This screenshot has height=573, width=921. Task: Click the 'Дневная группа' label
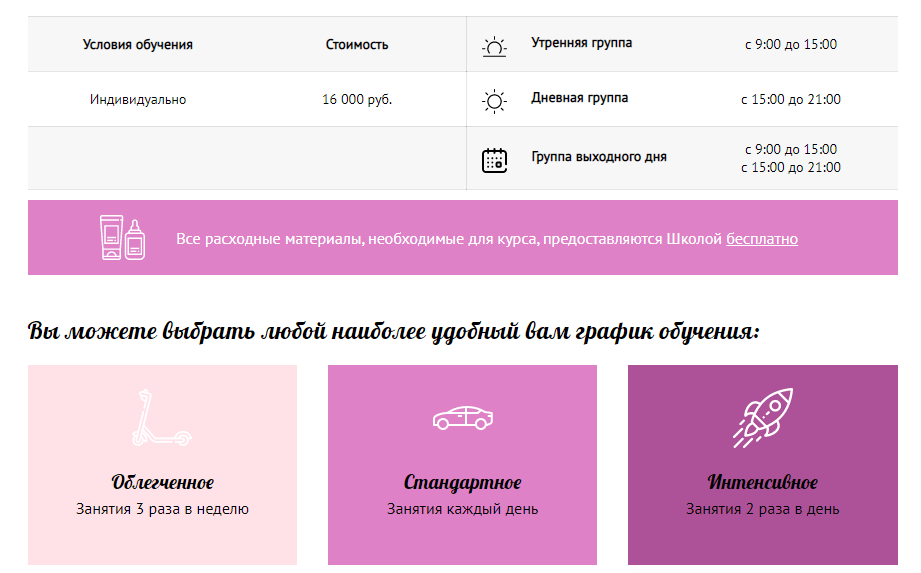[x=579, y=98]
